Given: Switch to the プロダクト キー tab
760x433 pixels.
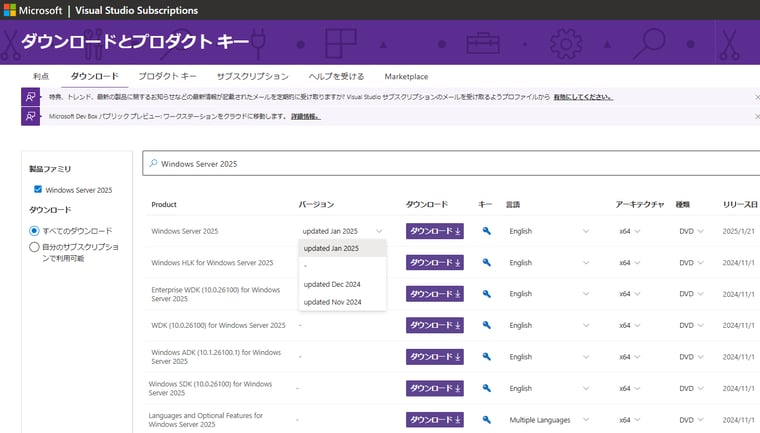Looking at the screenshot, I should pyautogui.click(x=167, y=77).
